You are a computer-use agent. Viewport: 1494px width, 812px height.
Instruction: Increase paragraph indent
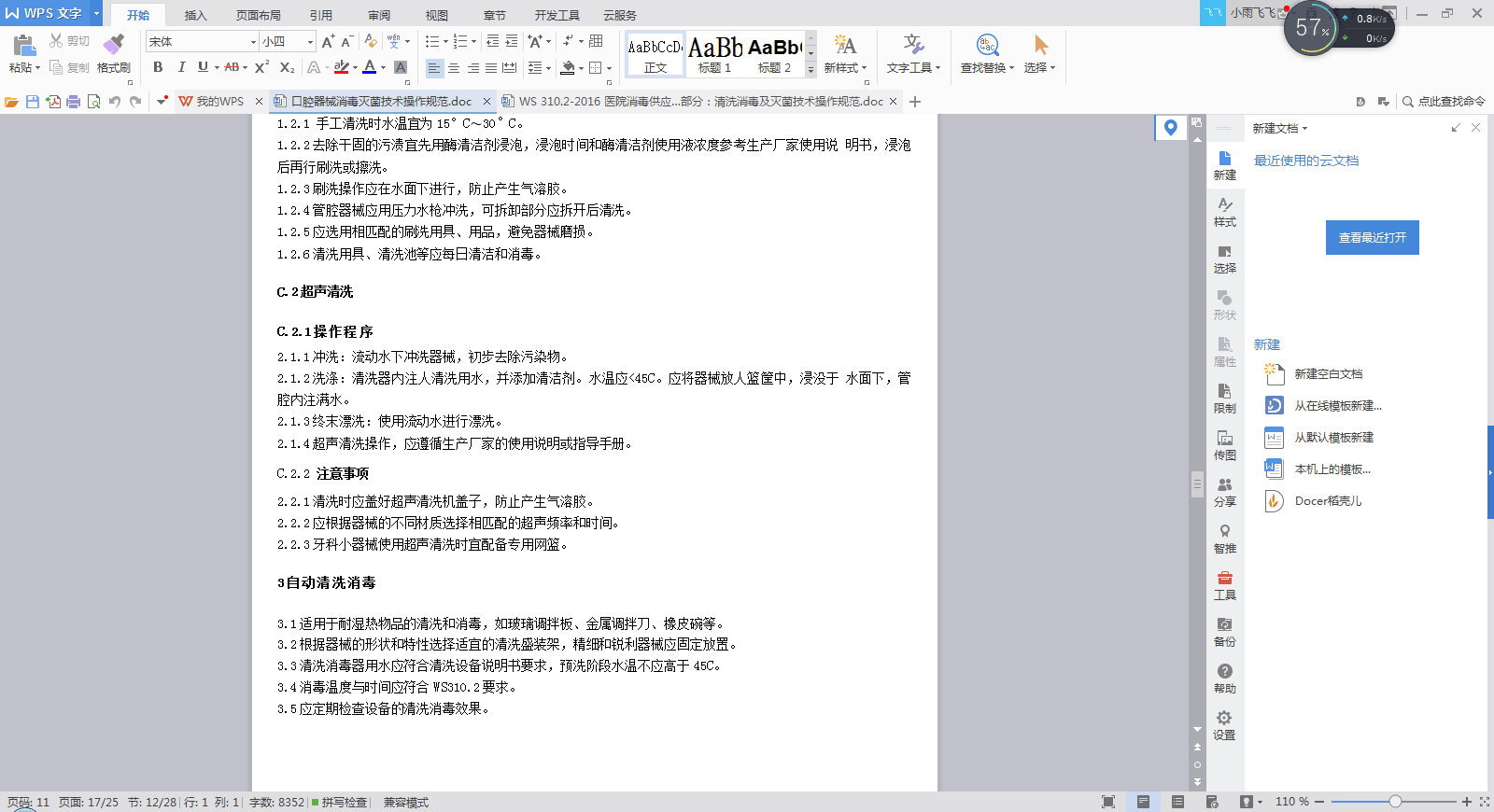click(x=512, y=41)
